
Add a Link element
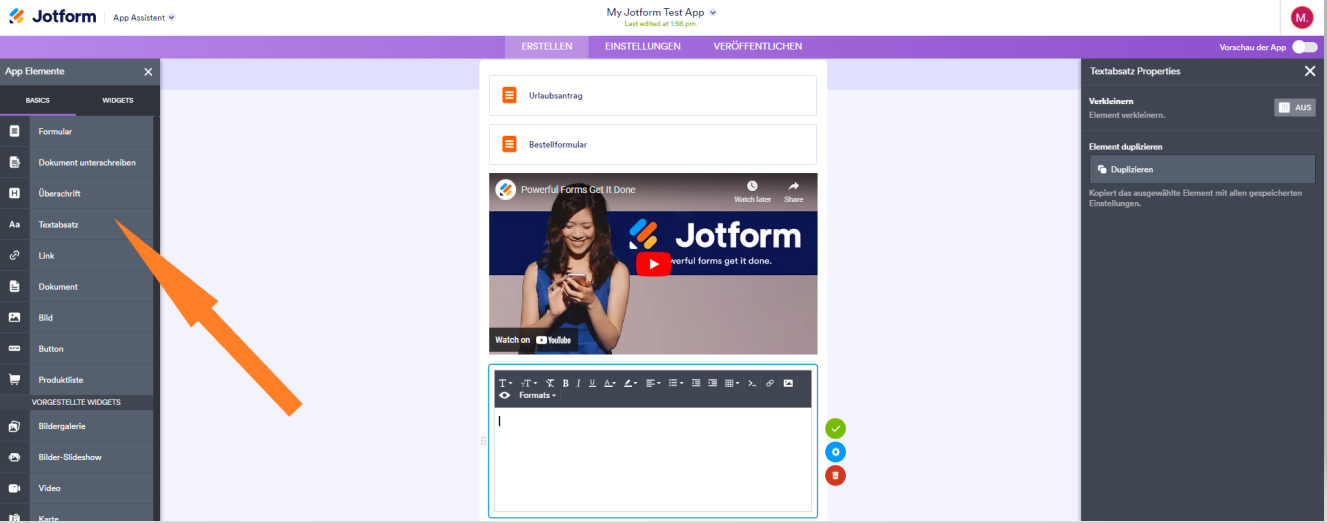77,256
